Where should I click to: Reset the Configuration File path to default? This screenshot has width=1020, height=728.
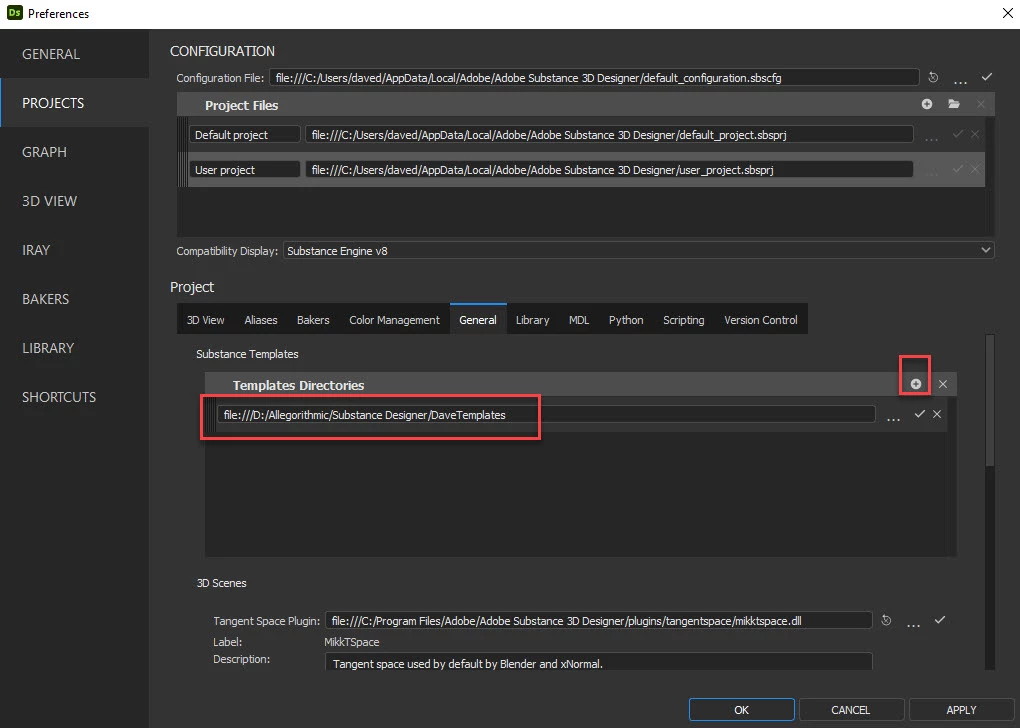(x=933, y=77)
